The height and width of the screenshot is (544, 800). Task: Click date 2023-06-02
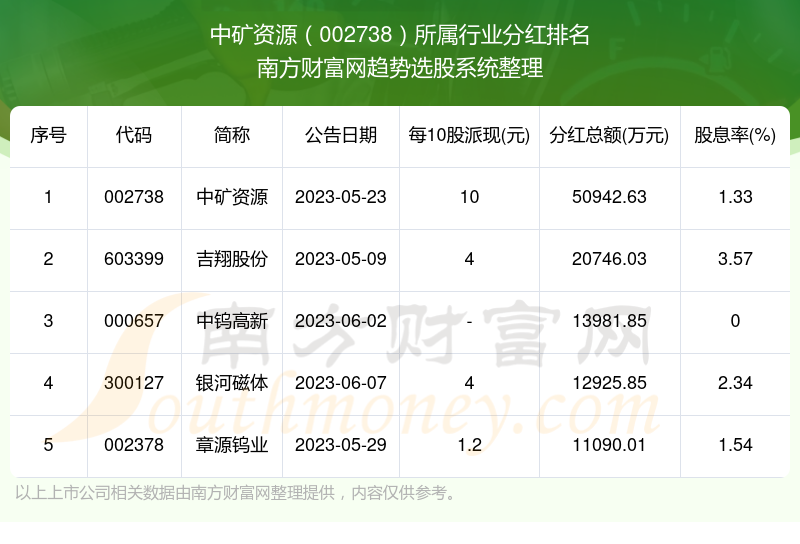coord(341,321)
